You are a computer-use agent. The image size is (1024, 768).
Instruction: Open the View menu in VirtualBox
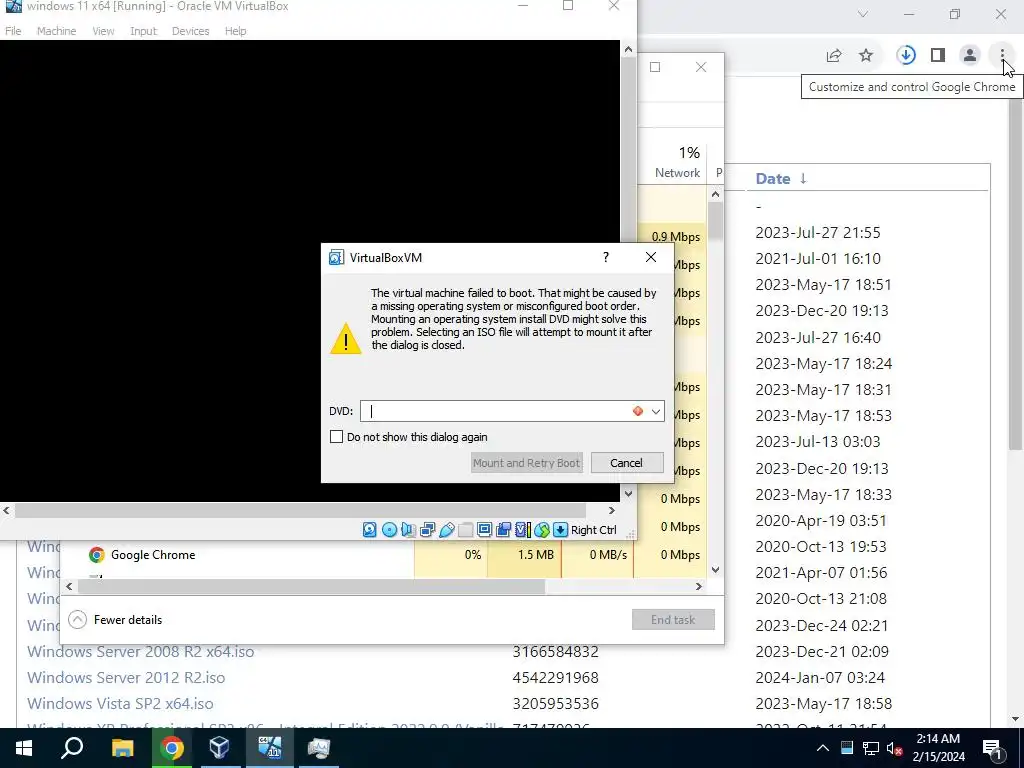(x=103, y=31)
